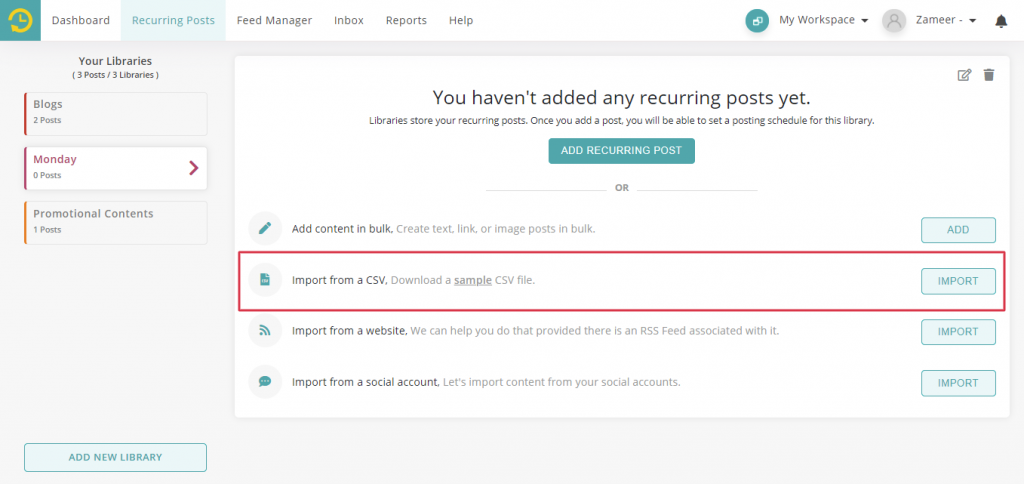Click the pencil icon for bulk content

265,229
